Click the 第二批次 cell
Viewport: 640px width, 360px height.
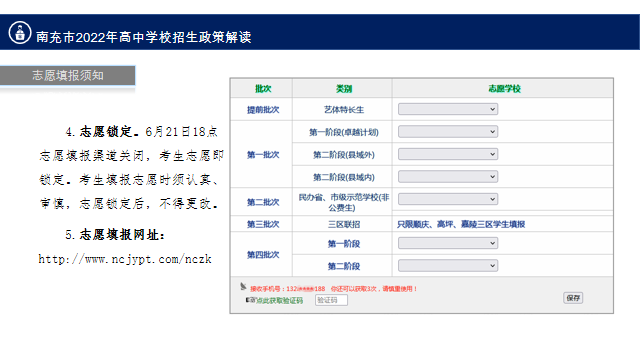point(263,202)
